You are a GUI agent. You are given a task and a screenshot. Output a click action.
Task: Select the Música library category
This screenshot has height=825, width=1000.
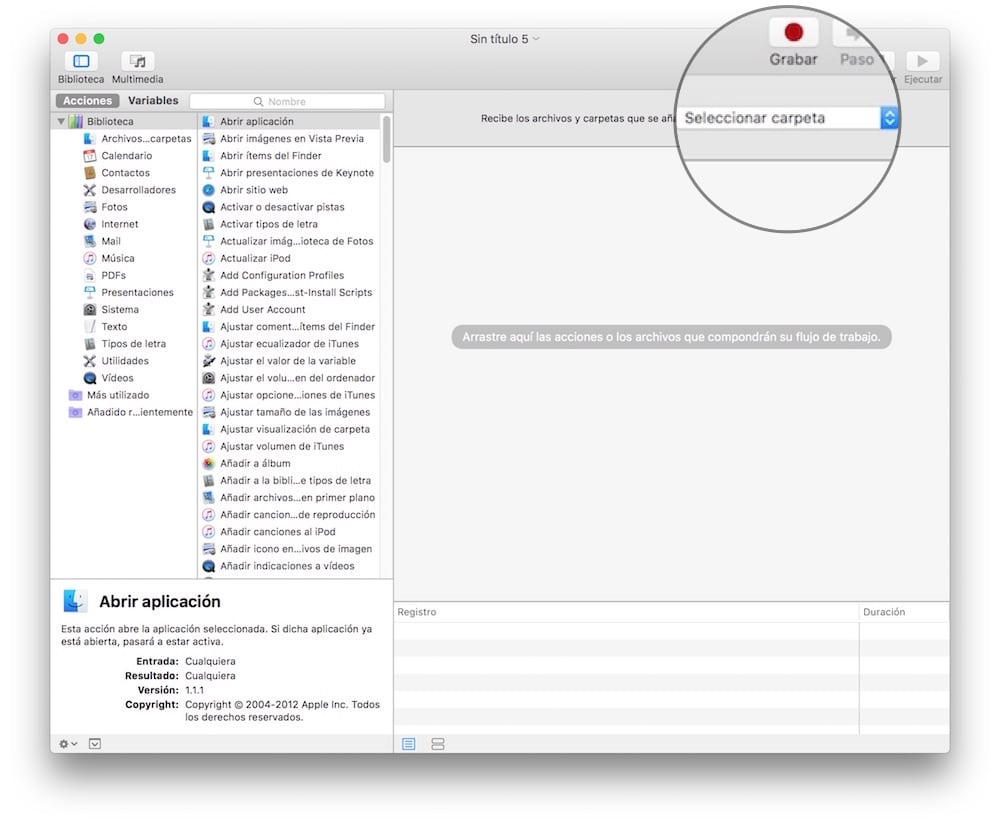click(117, 258)
